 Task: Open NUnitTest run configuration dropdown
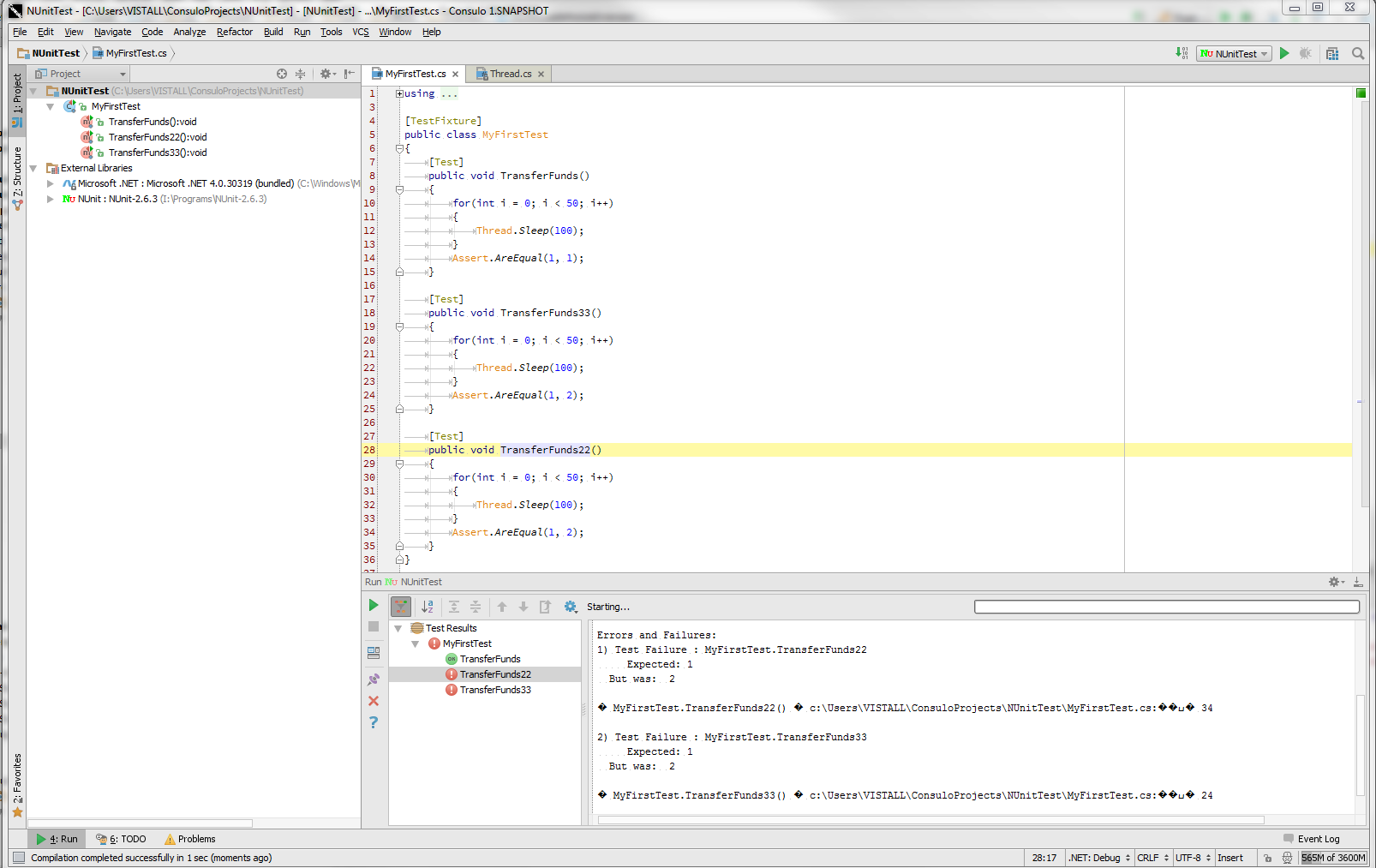1235,54
